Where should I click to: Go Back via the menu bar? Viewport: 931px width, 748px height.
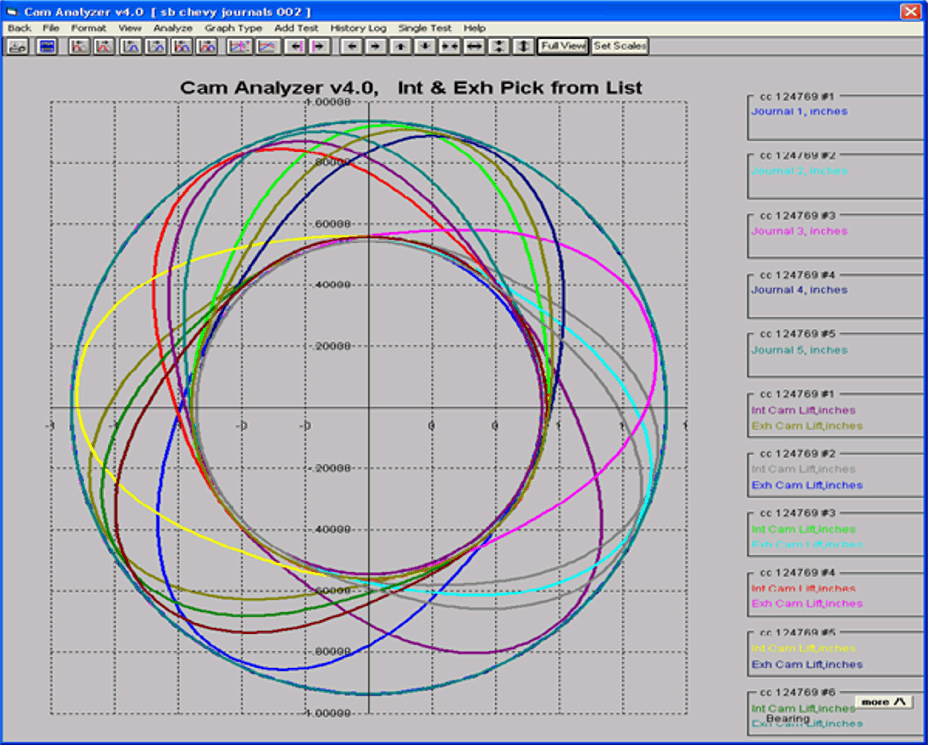[19, 28]
